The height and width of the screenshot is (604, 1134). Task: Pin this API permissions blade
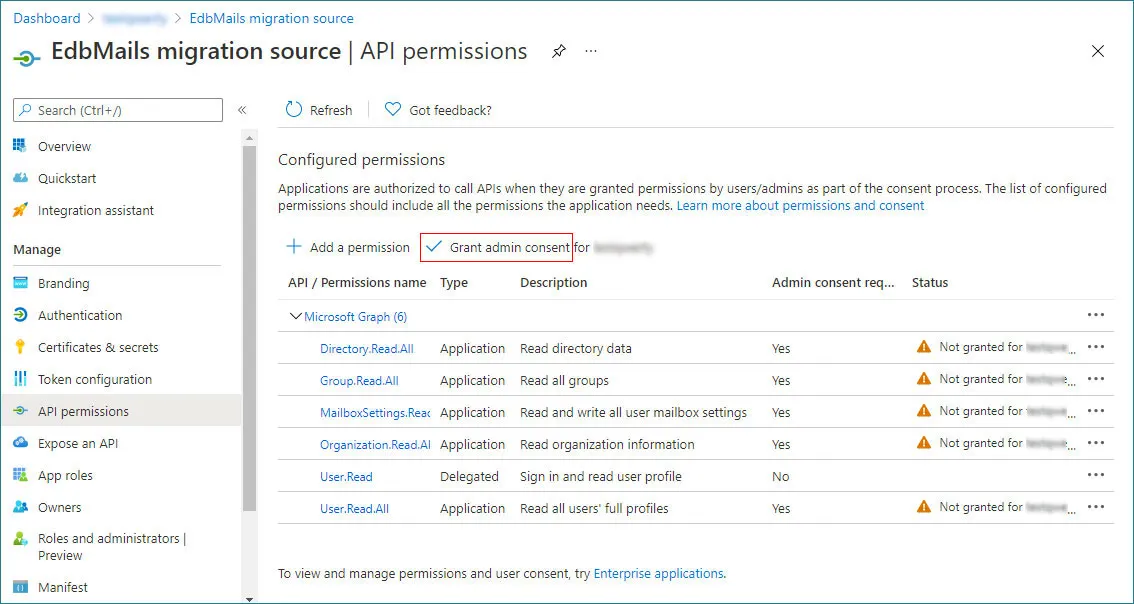pyautogui.click(x=558, y=51)
